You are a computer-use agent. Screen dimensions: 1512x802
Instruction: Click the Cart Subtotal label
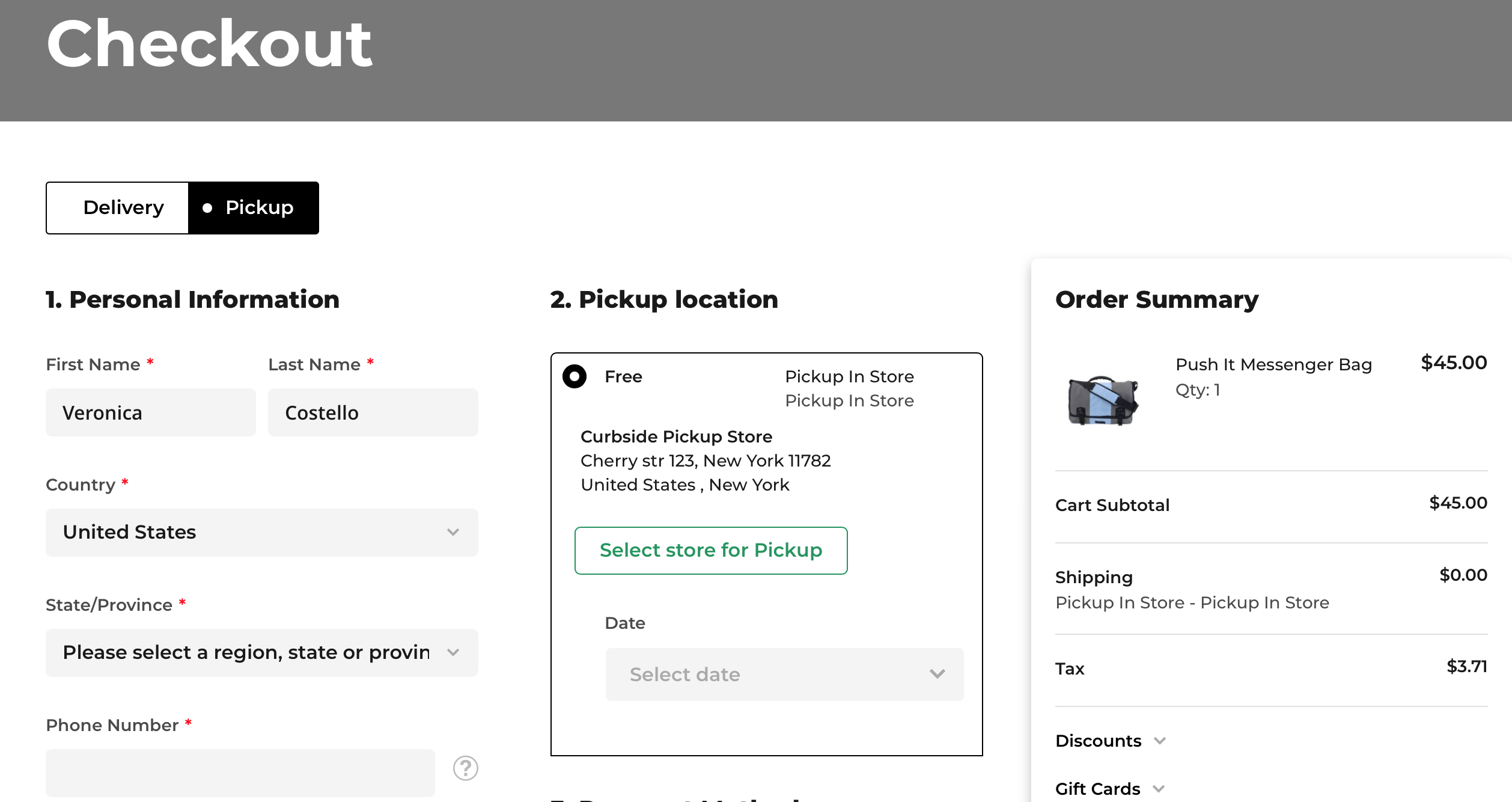1112,505
